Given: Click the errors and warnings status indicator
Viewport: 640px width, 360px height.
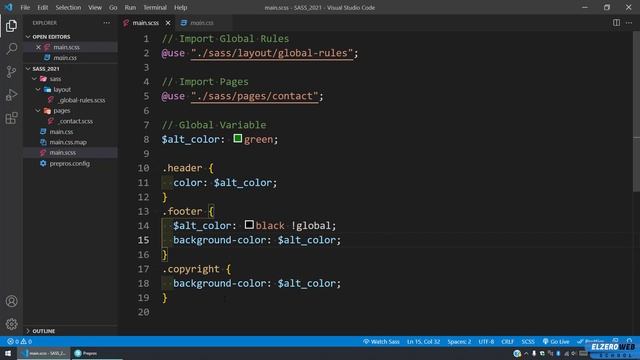Looking at the screenshot, I should (19, 342).
